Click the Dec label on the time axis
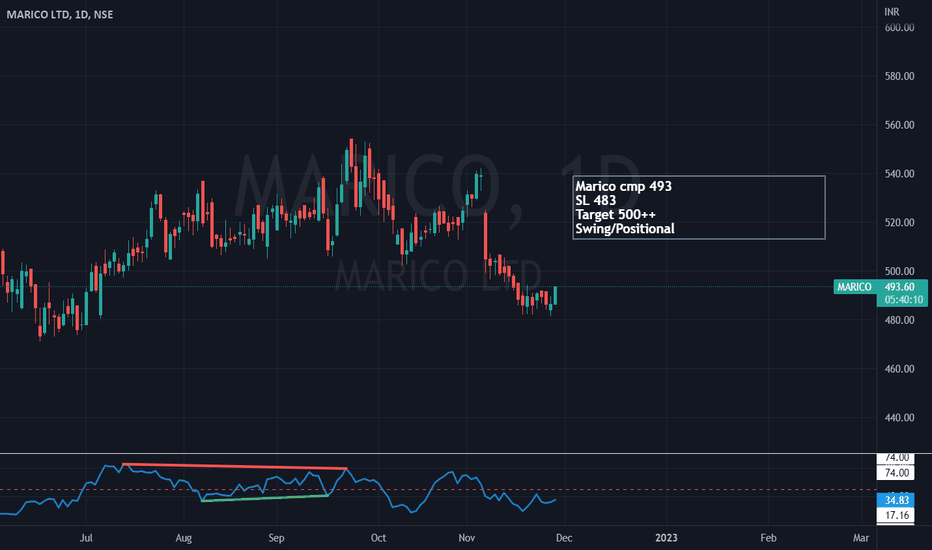The image size is (932, 550). tap(564, 538)
